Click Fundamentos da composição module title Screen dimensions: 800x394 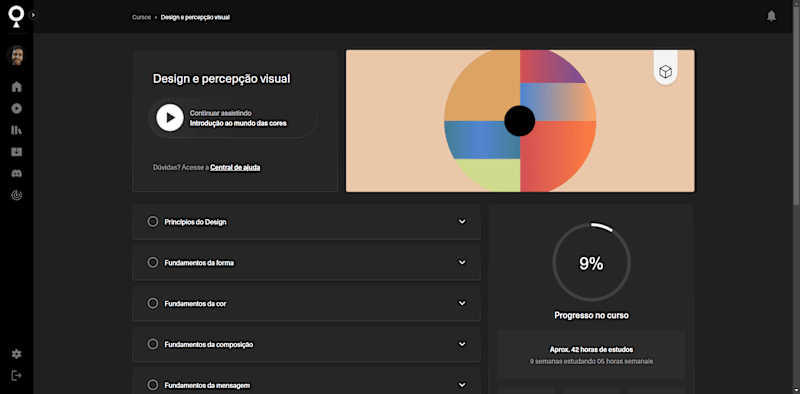coord(209,344)
